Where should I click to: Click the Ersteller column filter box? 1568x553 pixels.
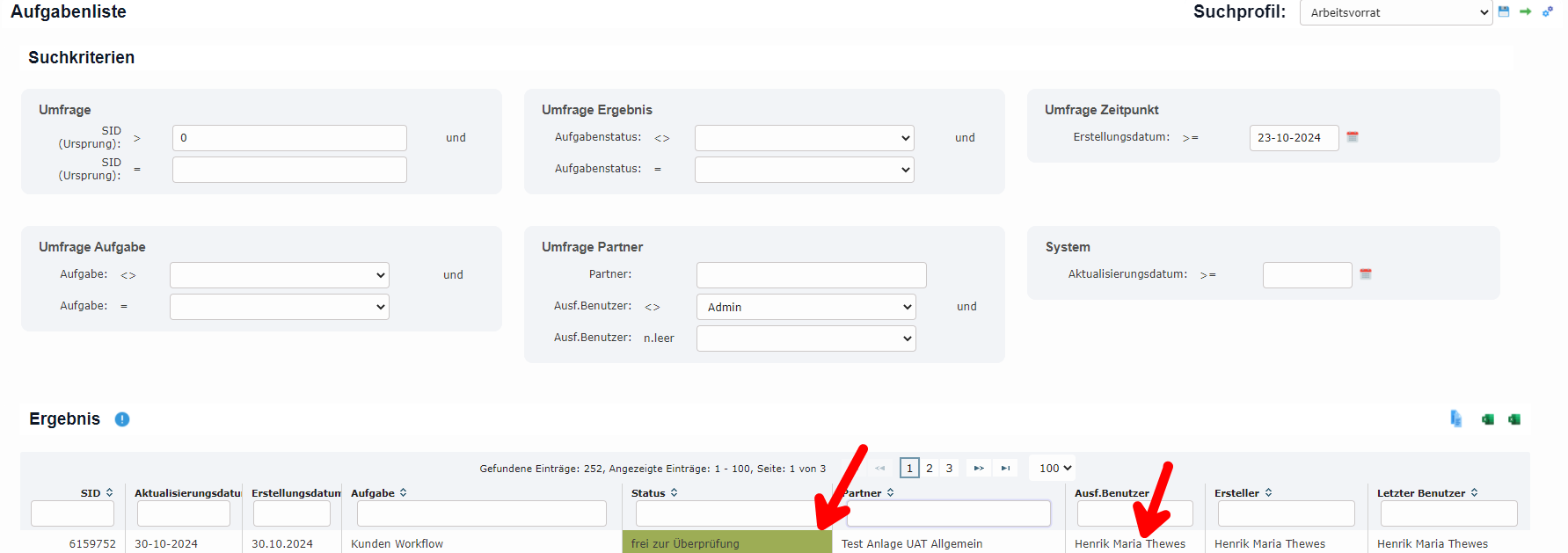pyautogui.click(x=1287, y=513)
